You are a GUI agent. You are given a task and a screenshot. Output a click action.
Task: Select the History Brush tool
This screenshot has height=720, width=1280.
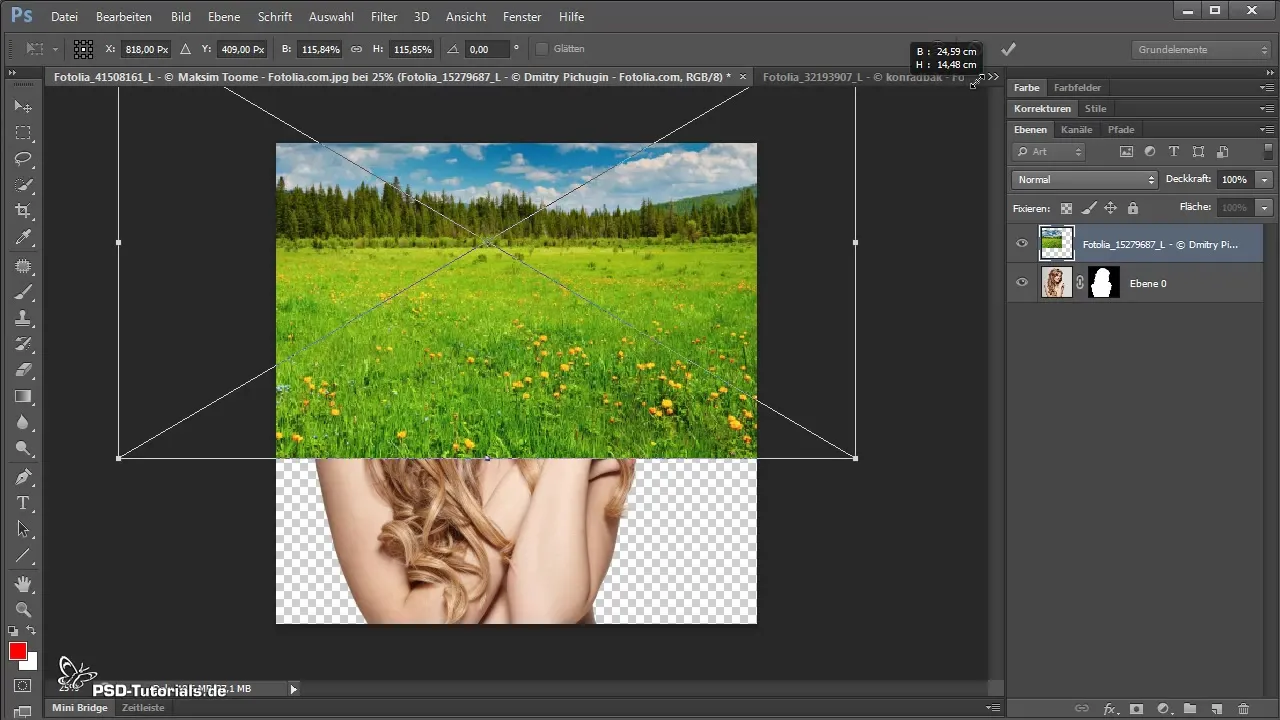tap(23, 344)
